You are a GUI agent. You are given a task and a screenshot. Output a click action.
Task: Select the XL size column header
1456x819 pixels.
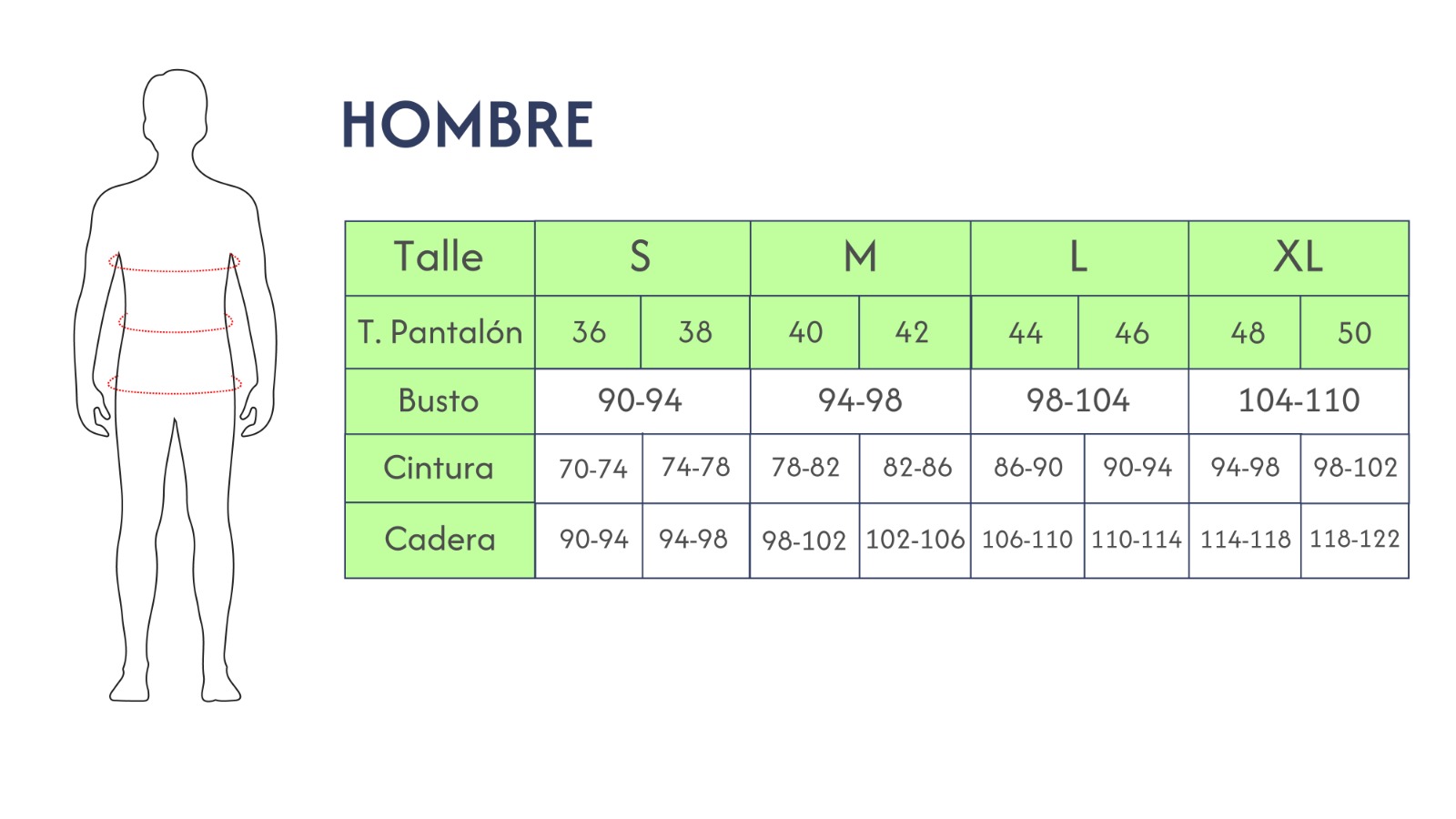pos(1298,258)
